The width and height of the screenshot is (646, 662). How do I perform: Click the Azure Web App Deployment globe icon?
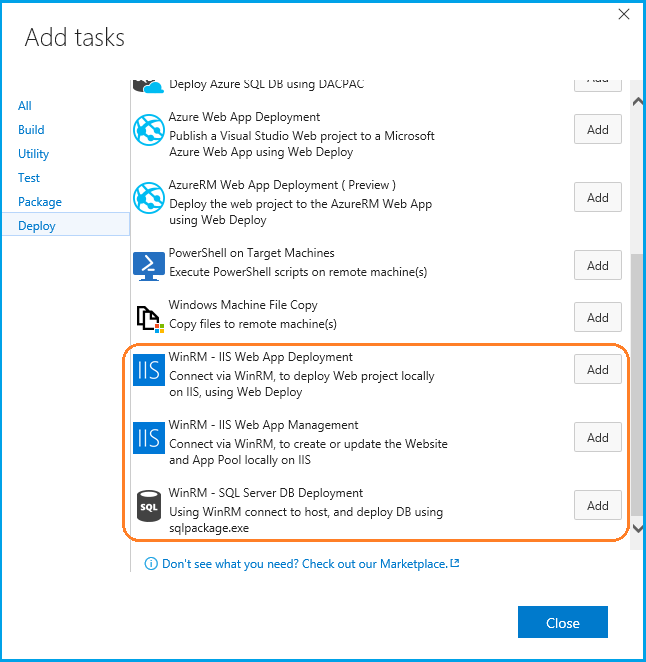149,130
